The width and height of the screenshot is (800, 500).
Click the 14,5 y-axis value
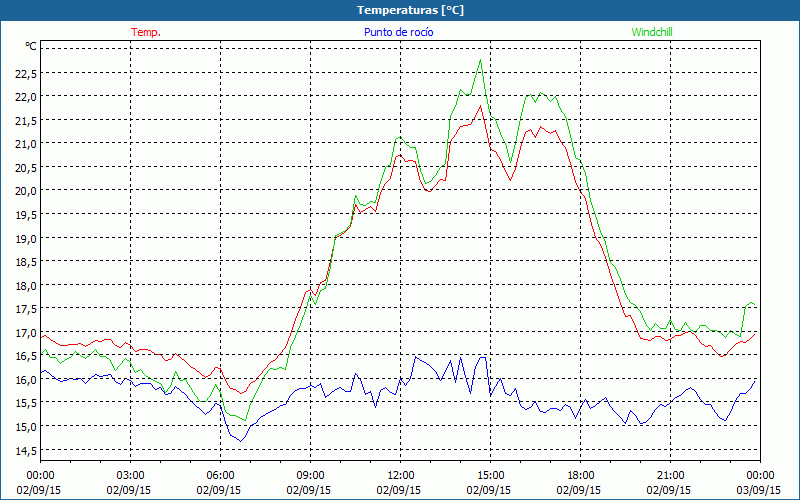coord(26,451)
